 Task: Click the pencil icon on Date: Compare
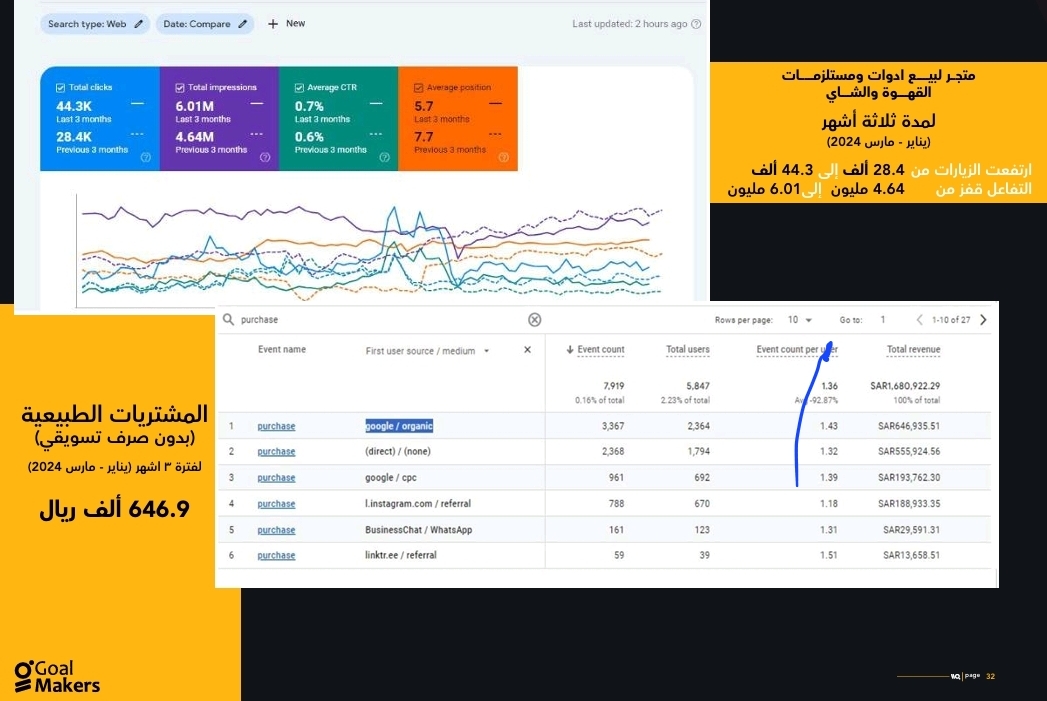click(242, 24)
